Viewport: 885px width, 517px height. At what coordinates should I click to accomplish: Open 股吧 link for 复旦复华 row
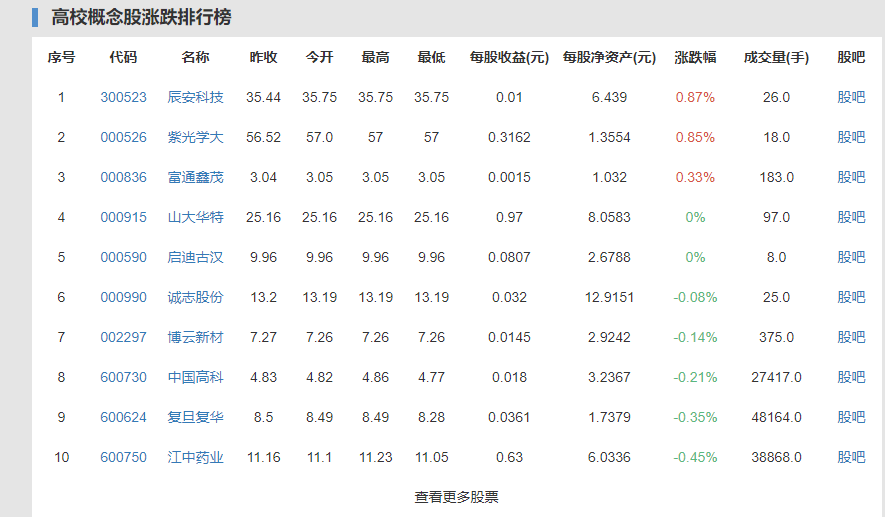[851, 417]
